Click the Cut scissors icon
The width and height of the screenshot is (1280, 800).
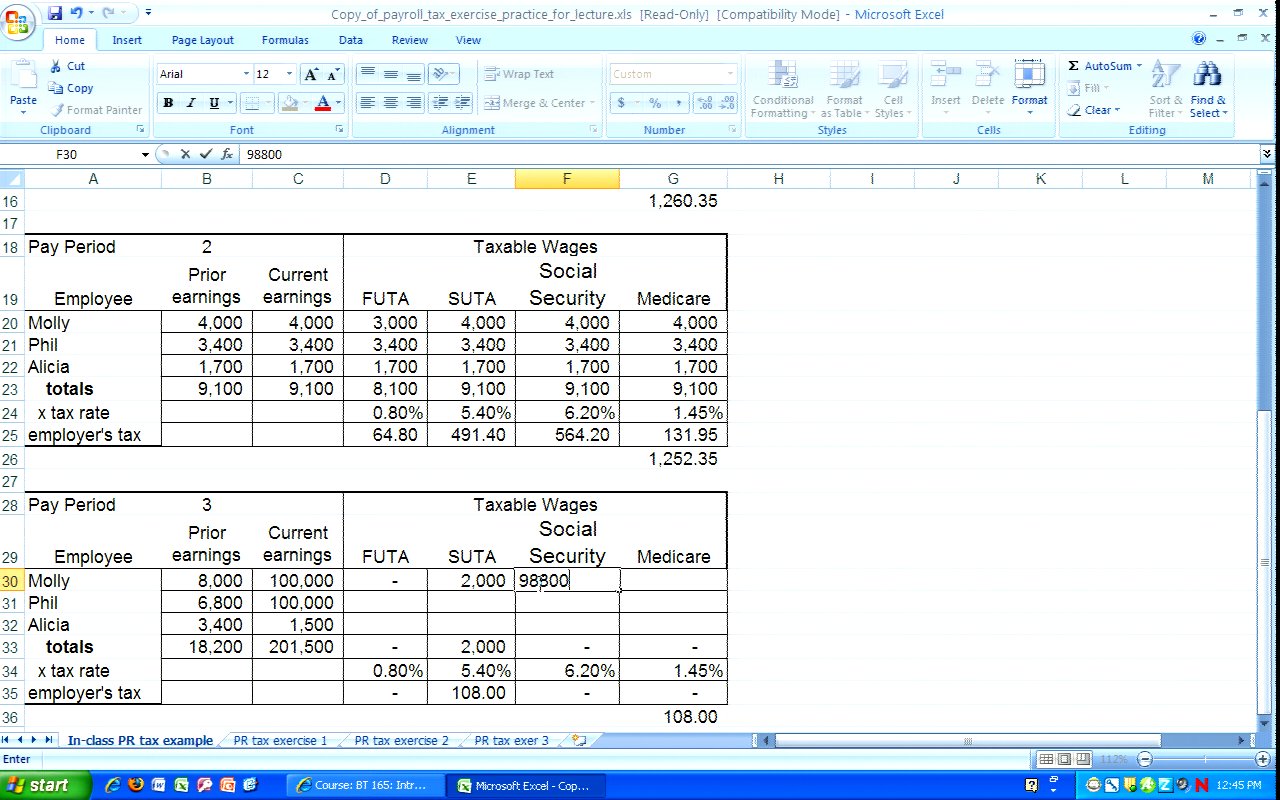(56, 66)
